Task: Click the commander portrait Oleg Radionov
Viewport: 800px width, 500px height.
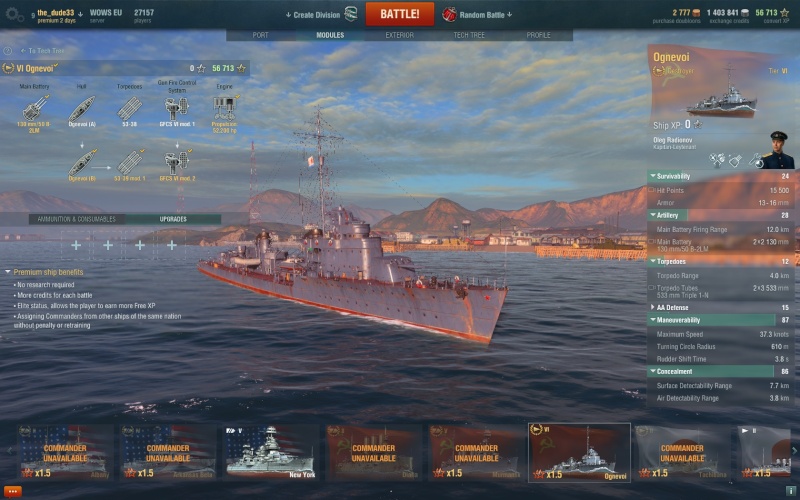Action: click(777, 149)
